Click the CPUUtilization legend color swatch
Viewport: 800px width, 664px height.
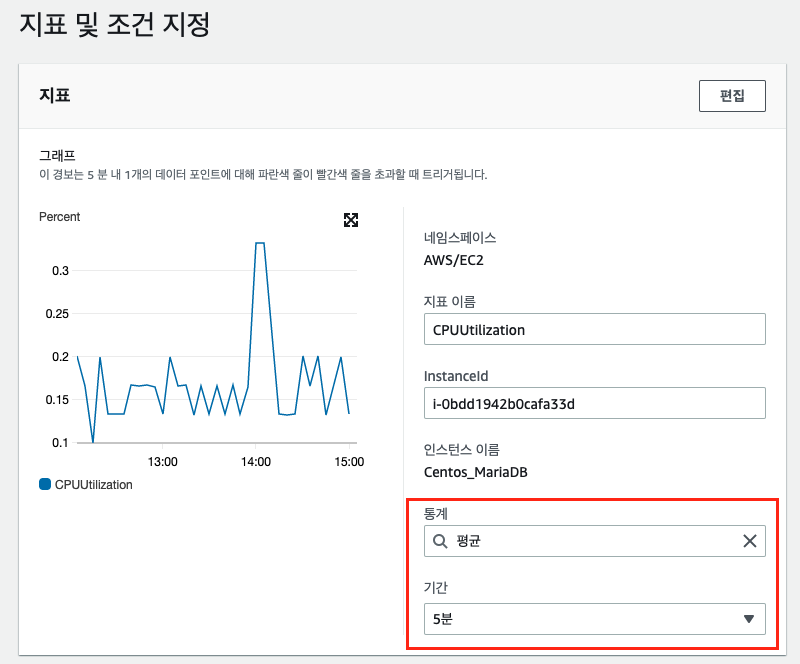[45, 484]
